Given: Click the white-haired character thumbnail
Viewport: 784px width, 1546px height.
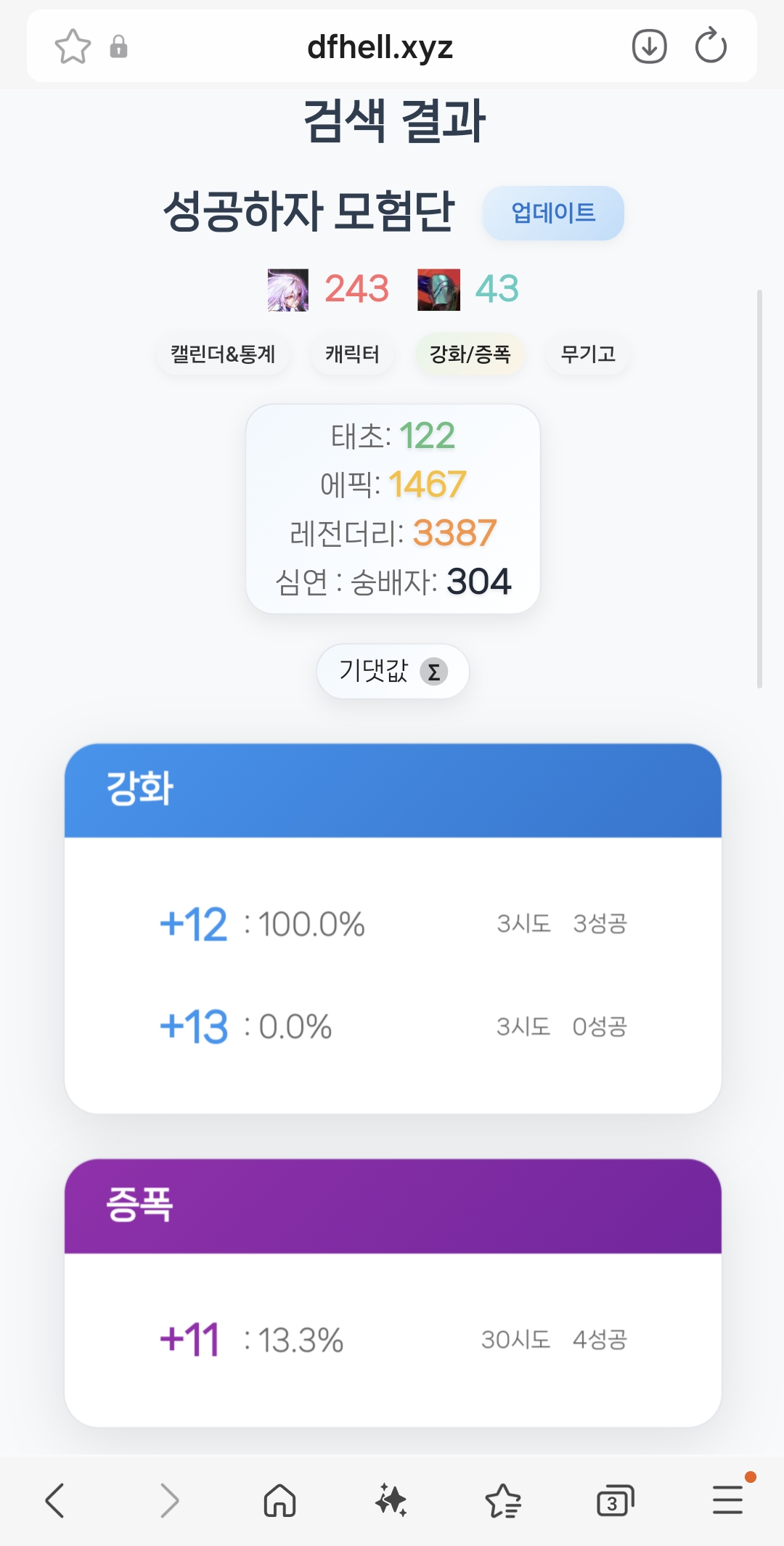Looking at the screenshot, I should tap(288, 290).
